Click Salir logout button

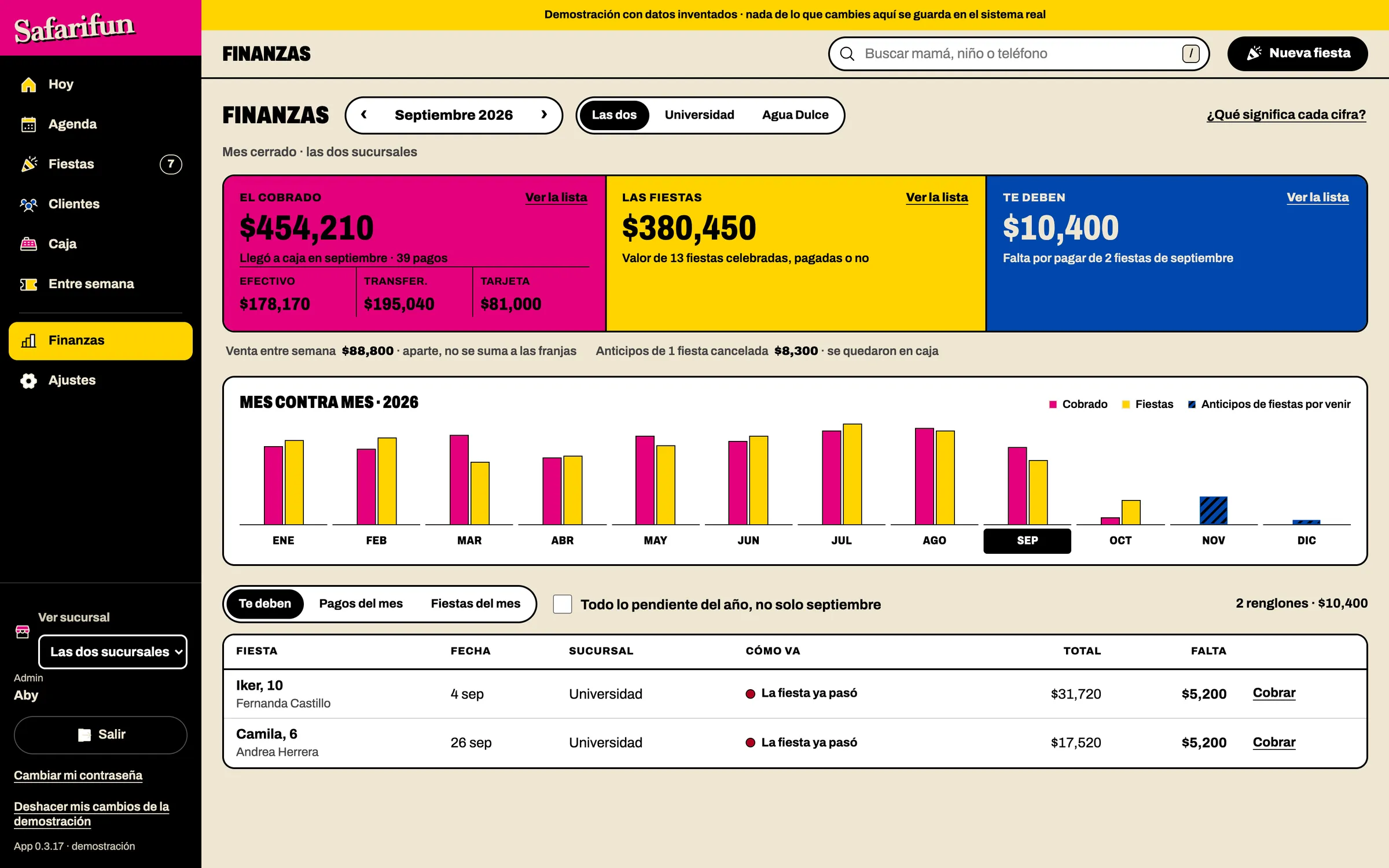point(101,735)
